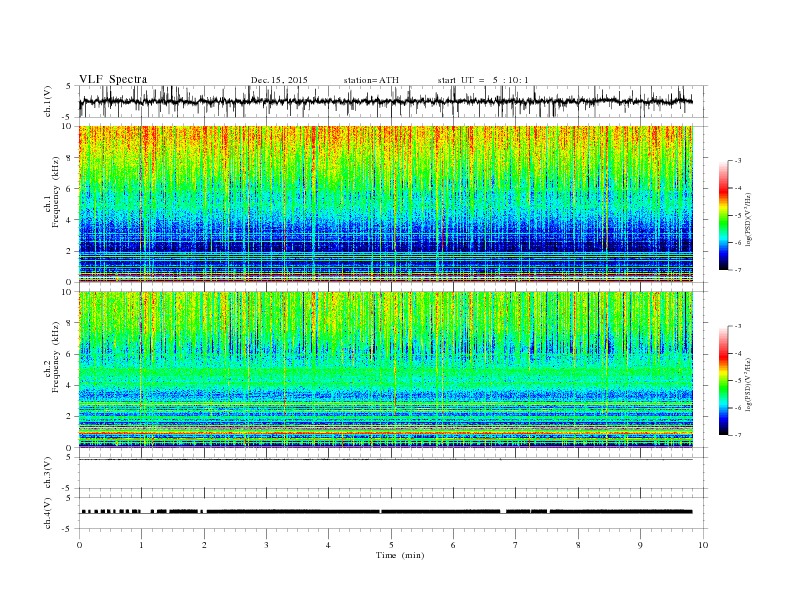Click the ch.1 waveform trace panel
Image resolution: width=792 pixels, height=612 pixels.
pyautogui.click(x=392, y=101)
